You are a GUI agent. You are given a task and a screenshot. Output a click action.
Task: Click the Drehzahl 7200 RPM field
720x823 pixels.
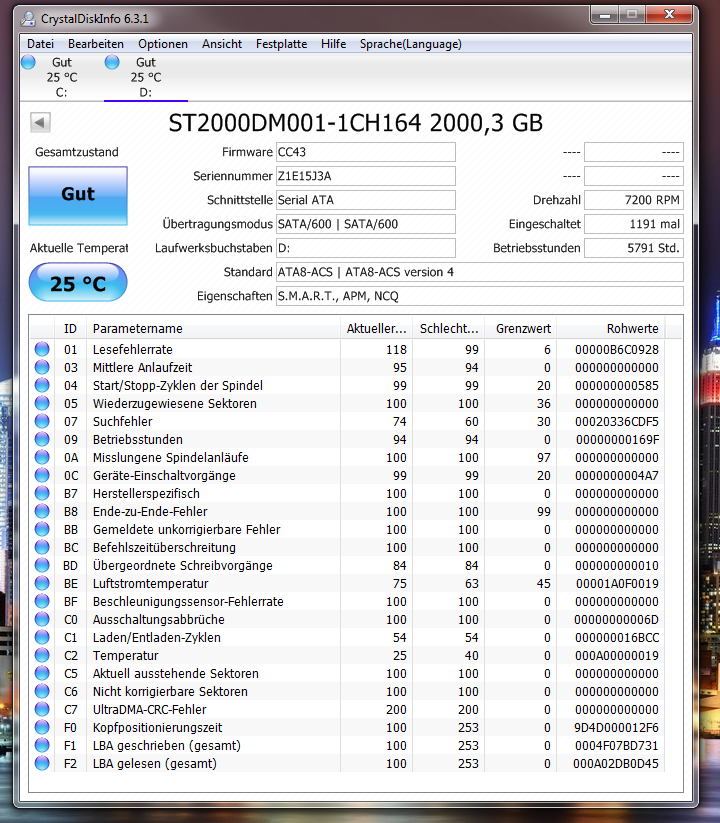click(x=634, y=200)
